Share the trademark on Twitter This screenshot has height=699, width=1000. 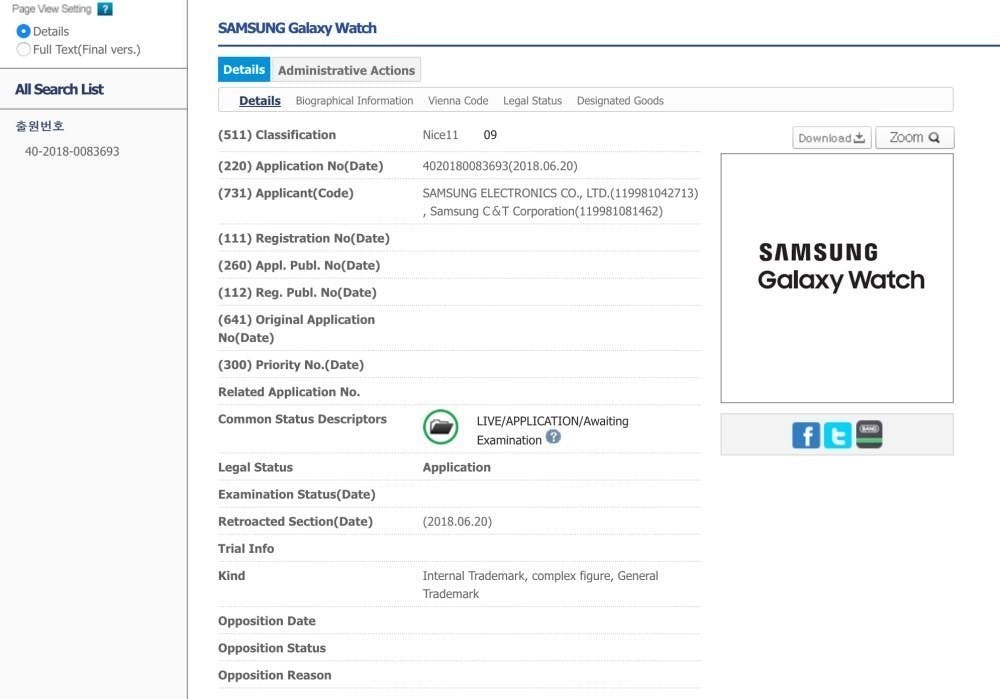(x=838, y=435)
